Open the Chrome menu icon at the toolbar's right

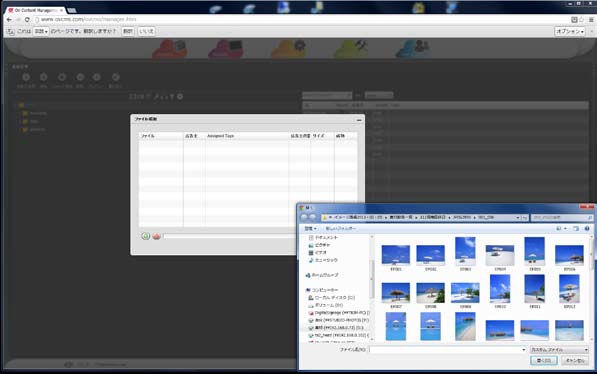tap(591, 19)
